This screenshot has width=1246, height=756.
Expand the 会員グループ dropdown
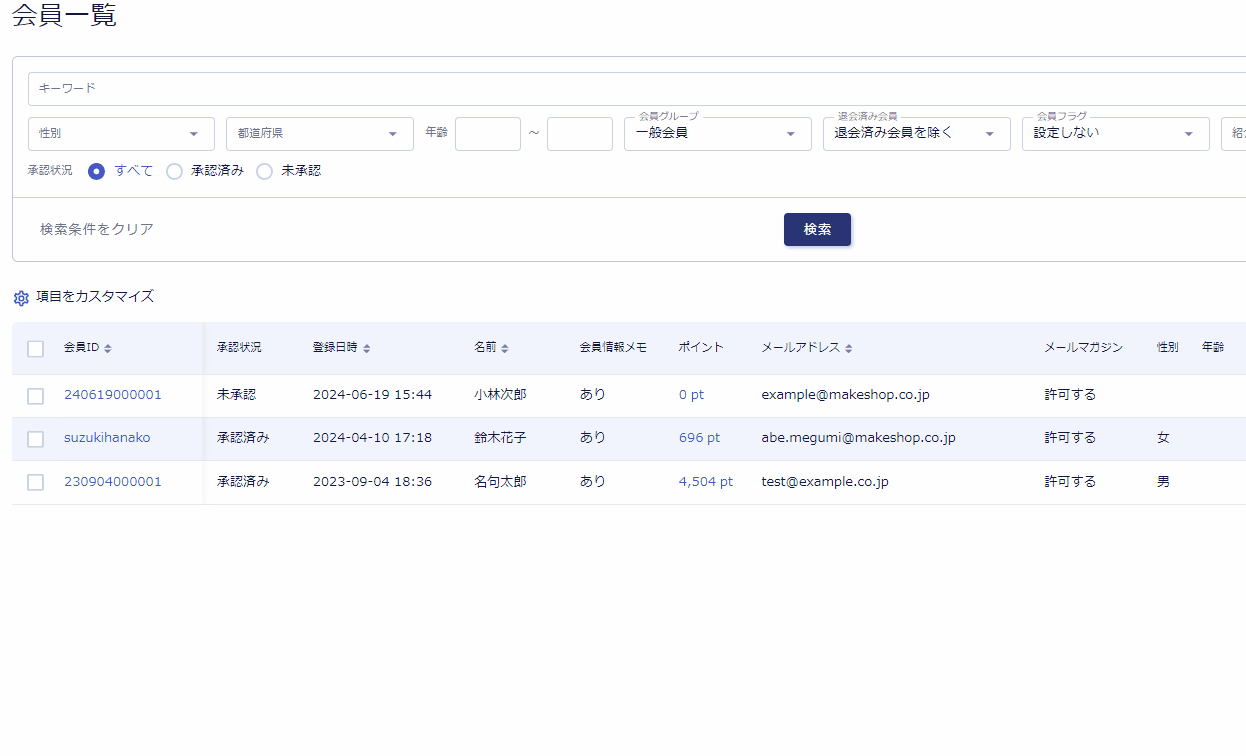click(x=717, y=134)
